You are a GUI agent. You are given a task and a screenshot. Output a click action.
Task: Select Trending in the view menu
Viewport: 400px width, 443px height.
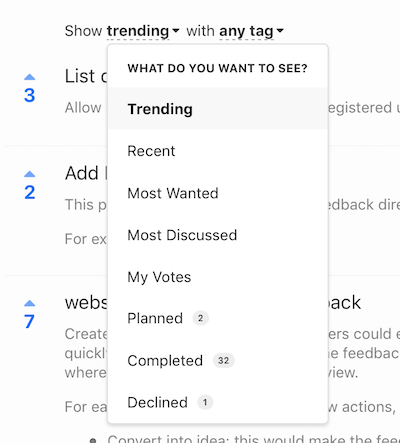(x=218, y=109)
